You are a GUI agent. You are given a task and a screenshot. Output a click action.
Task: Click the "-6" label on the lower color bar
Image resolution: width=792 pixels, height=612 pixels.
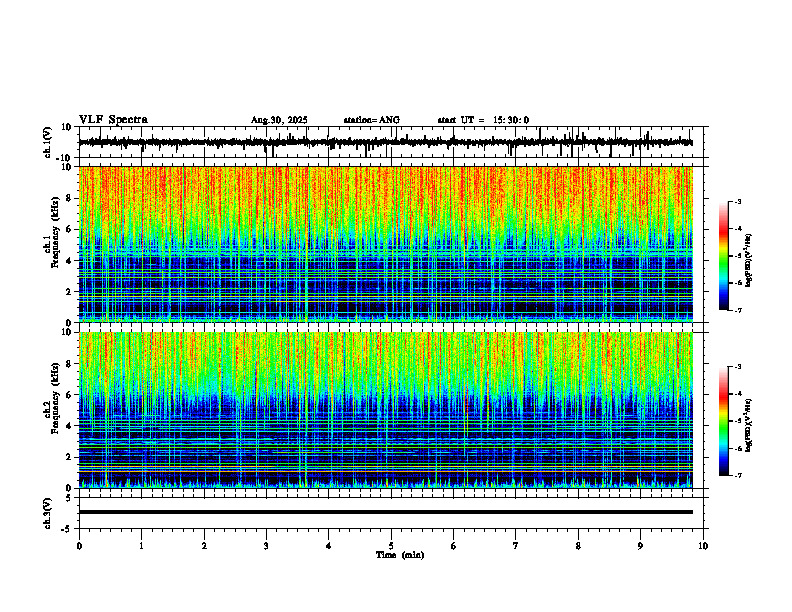[738, 448]
